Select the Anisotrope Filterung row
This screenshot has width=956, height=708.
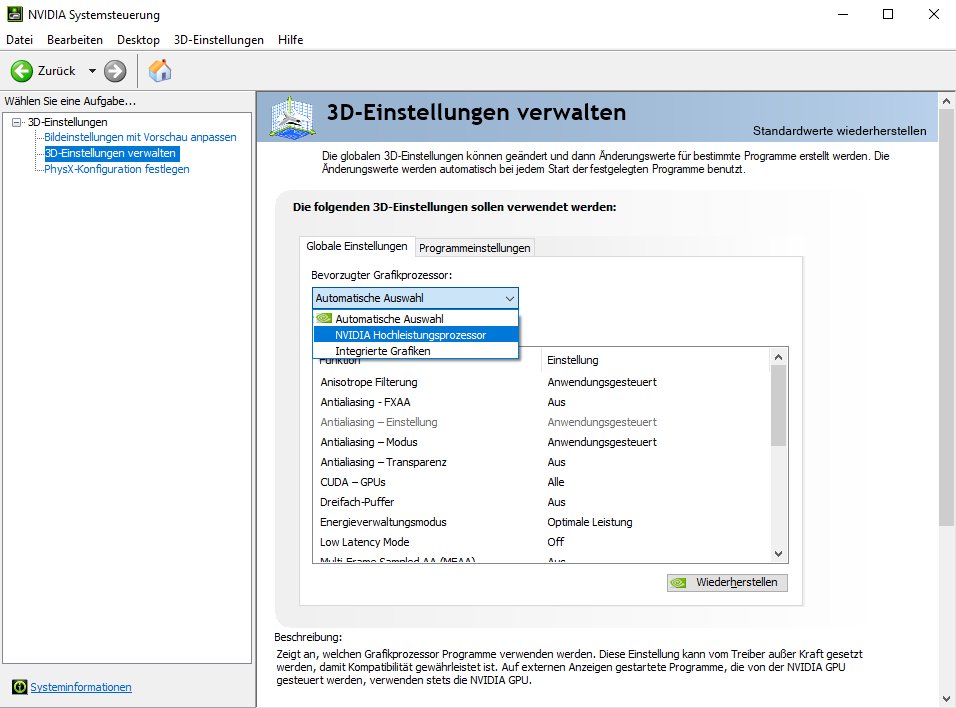click(x=541, y=382)
